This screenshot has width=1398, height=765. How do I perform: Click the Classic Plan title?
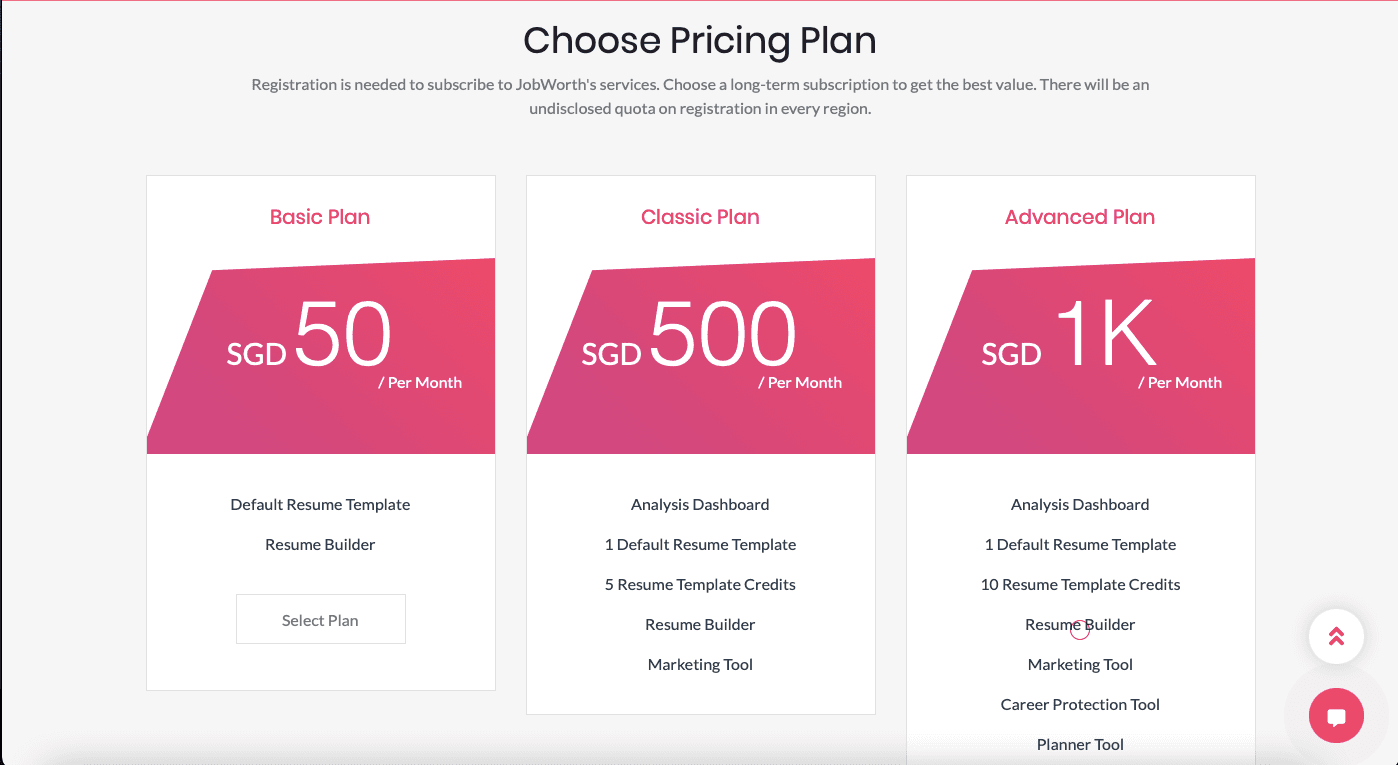pyautogui.click(x=700, y=217)
